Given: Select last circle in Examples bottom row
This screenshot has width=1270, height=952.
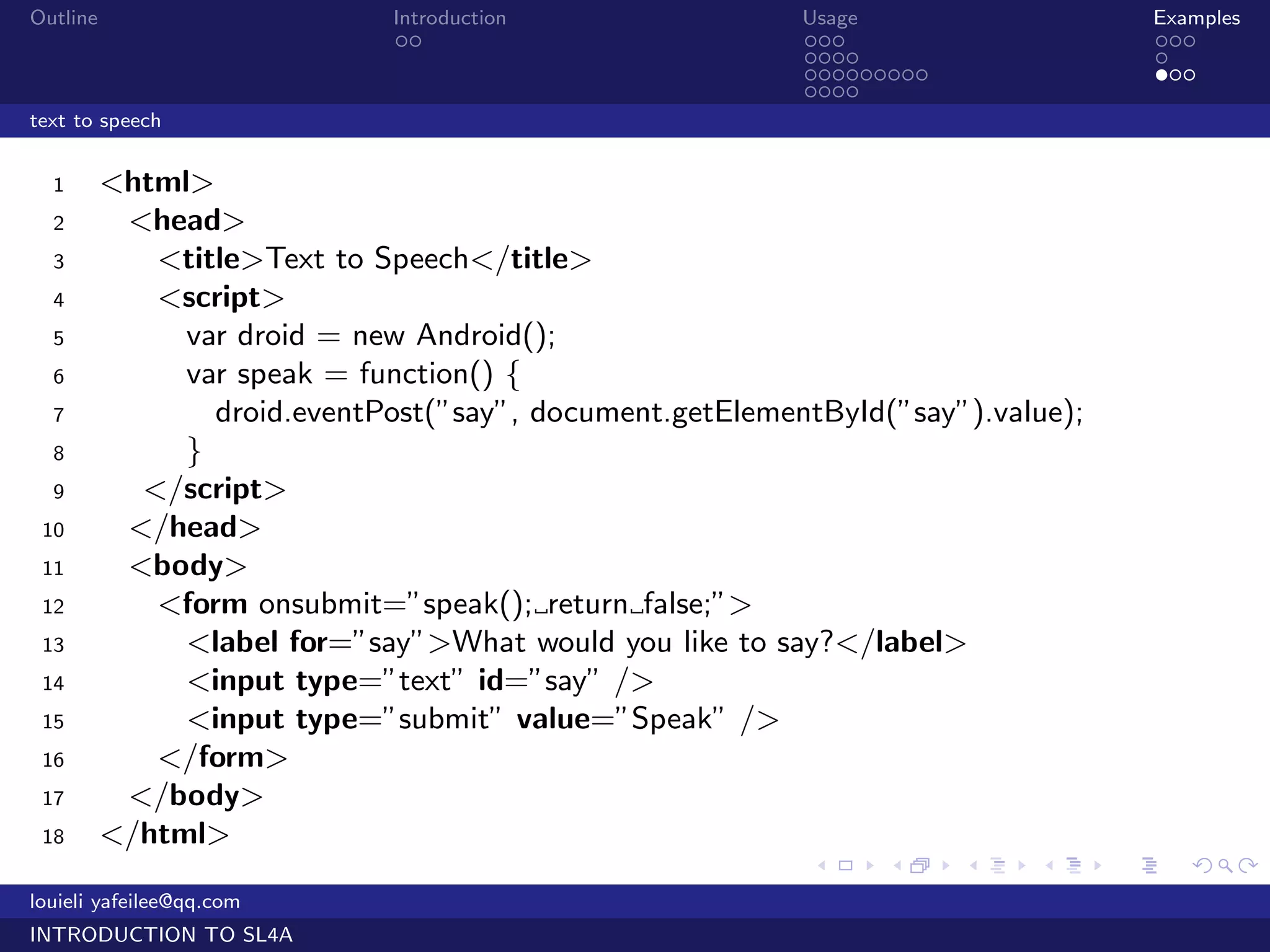Looking at the screenshot, I should tap(1189, 75).
